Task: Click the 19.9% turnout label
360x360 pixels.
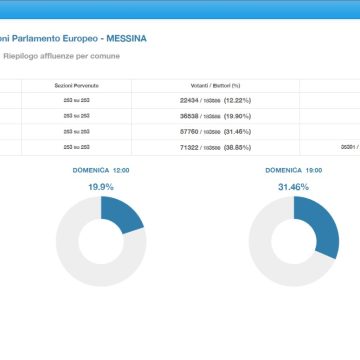Action: point(101,187)
